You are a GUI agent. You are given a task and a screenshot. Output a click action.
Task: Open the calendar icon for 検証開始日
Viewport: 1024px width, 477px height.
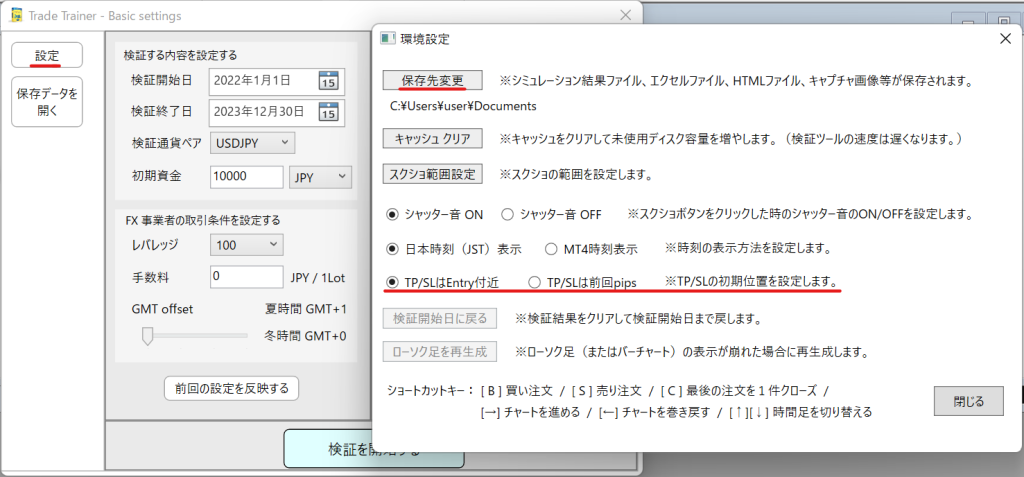(x=328, y=81)
